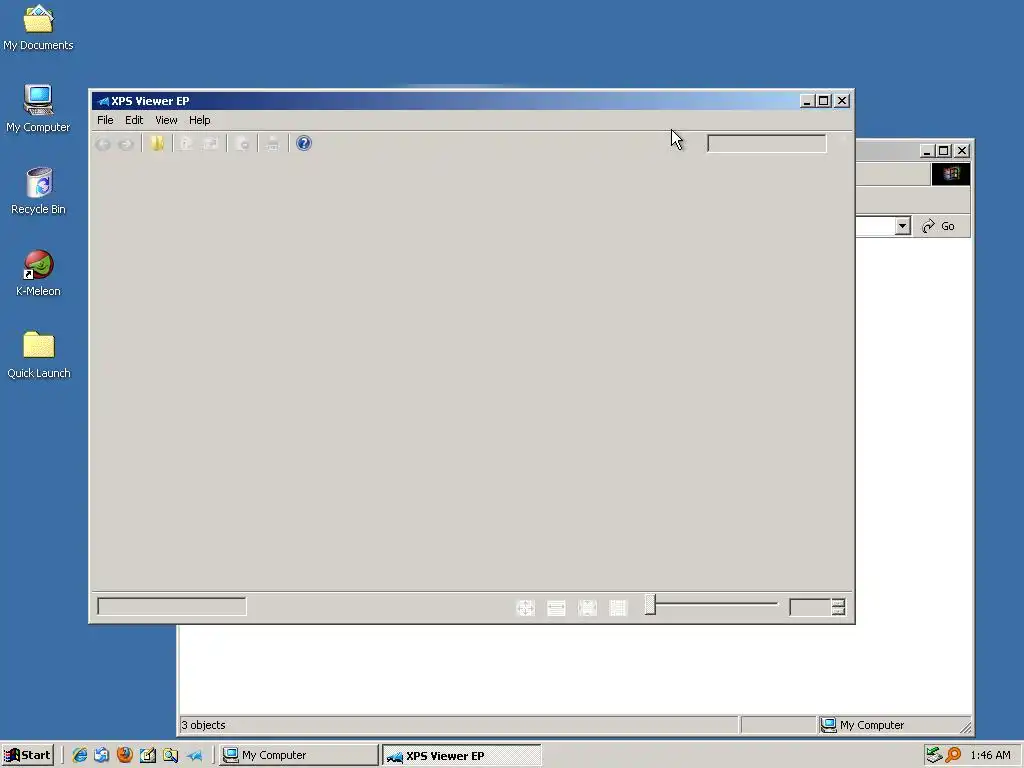Click the XPS Viewer EP taskbar button
This screenshot has width=1024, height=768.
click(461, 756)
